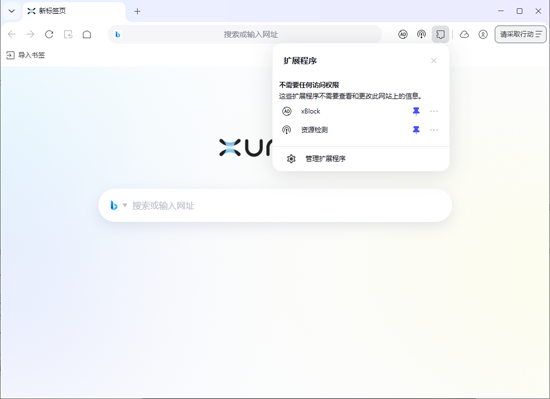Click the 资源检测 antenna icon in the list
This screenshot has width=550, height=399.
tap(287, 130)
